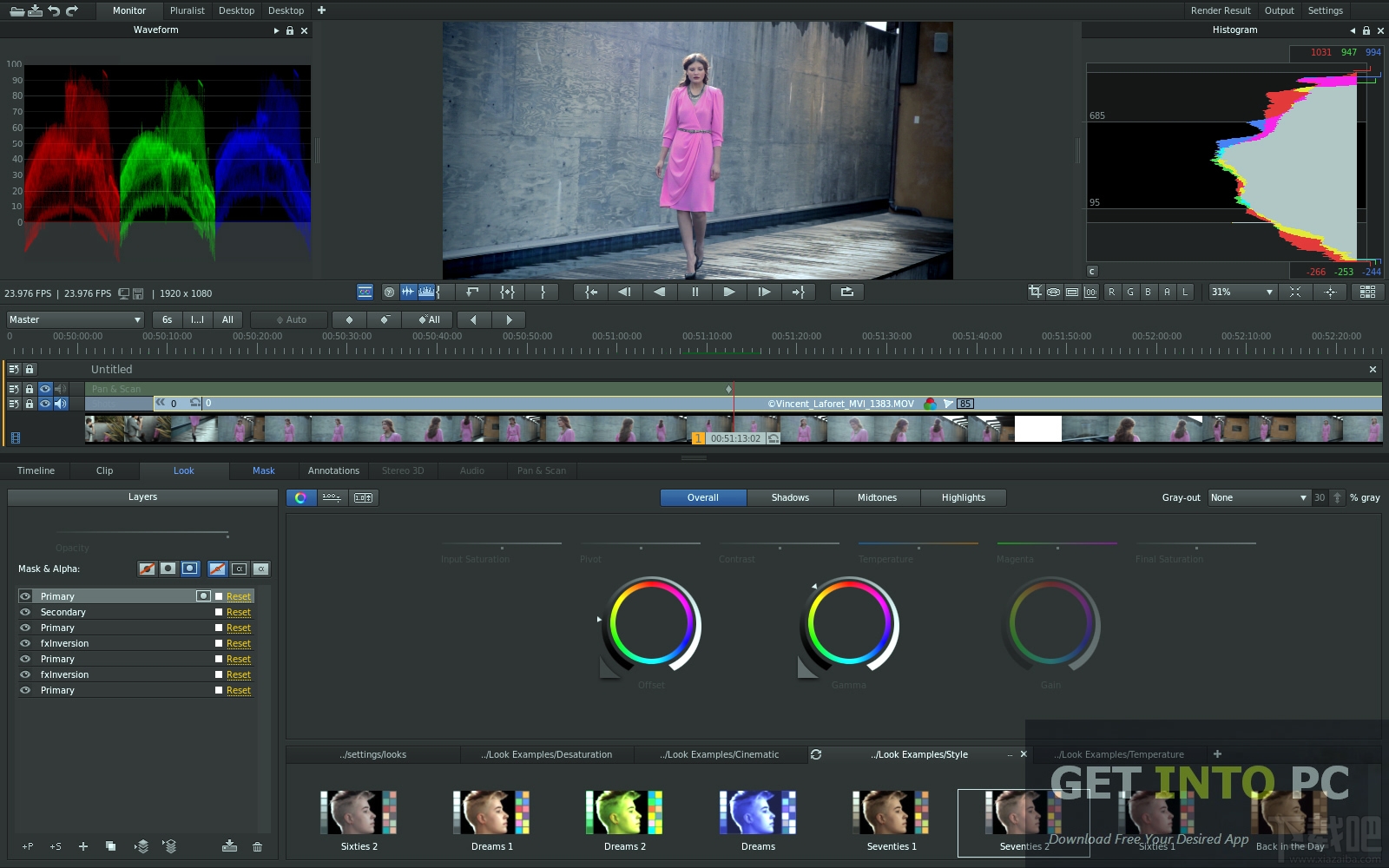
Task: Click the loop playback icon
Action: point(846,292)
